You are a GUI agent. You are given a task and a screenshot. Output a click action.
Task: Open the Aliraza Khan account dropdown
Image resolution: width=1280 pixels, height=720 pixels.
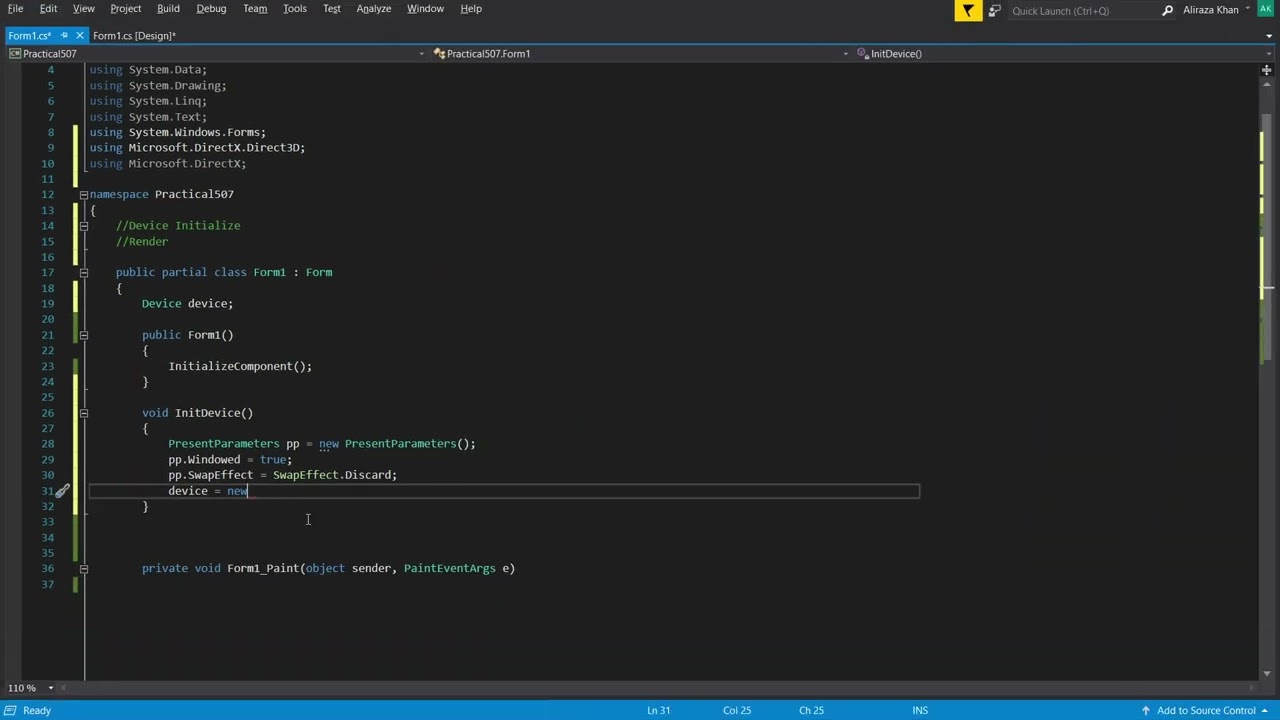click(x=1217, y=10)
